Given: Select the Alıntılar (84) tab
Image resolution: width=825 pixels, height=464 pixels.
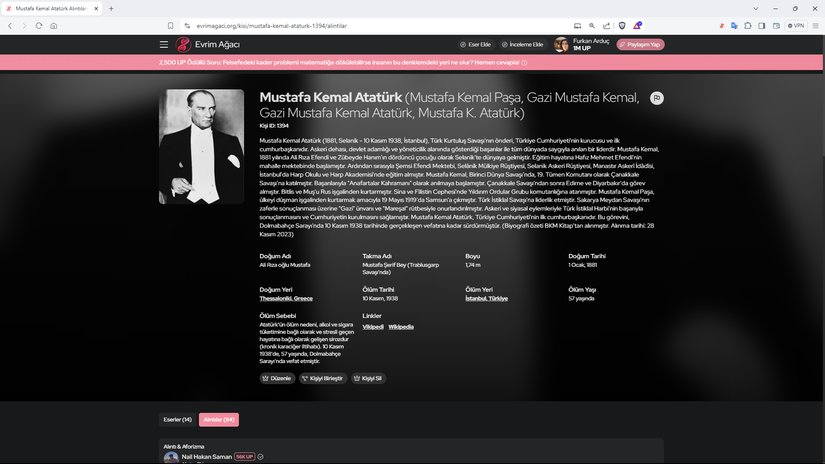Looking at the screenshot, I should pos(218,420).
